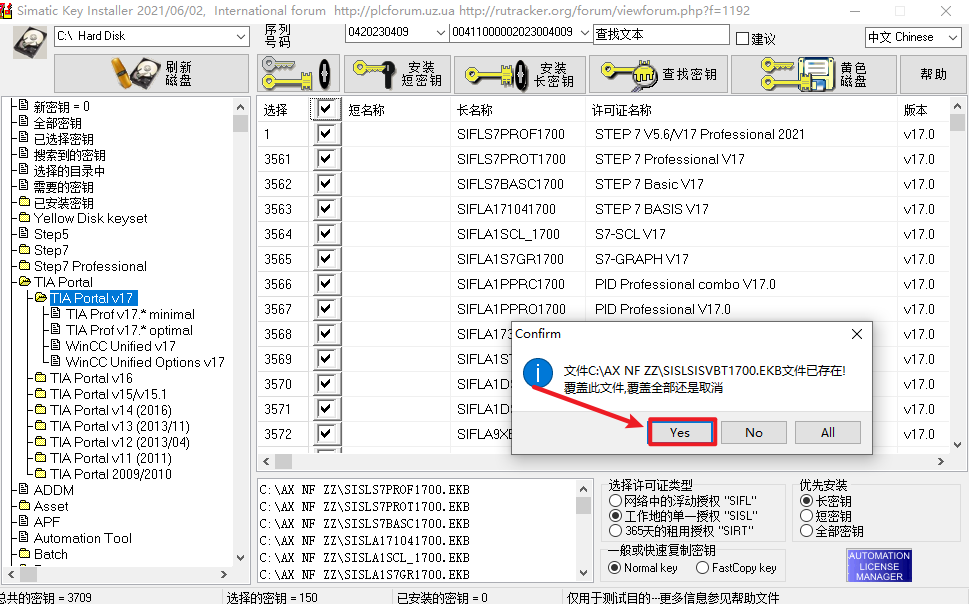
Task: Open the 00411000002023004009 dropdown
Action: (x=585, y=33)
